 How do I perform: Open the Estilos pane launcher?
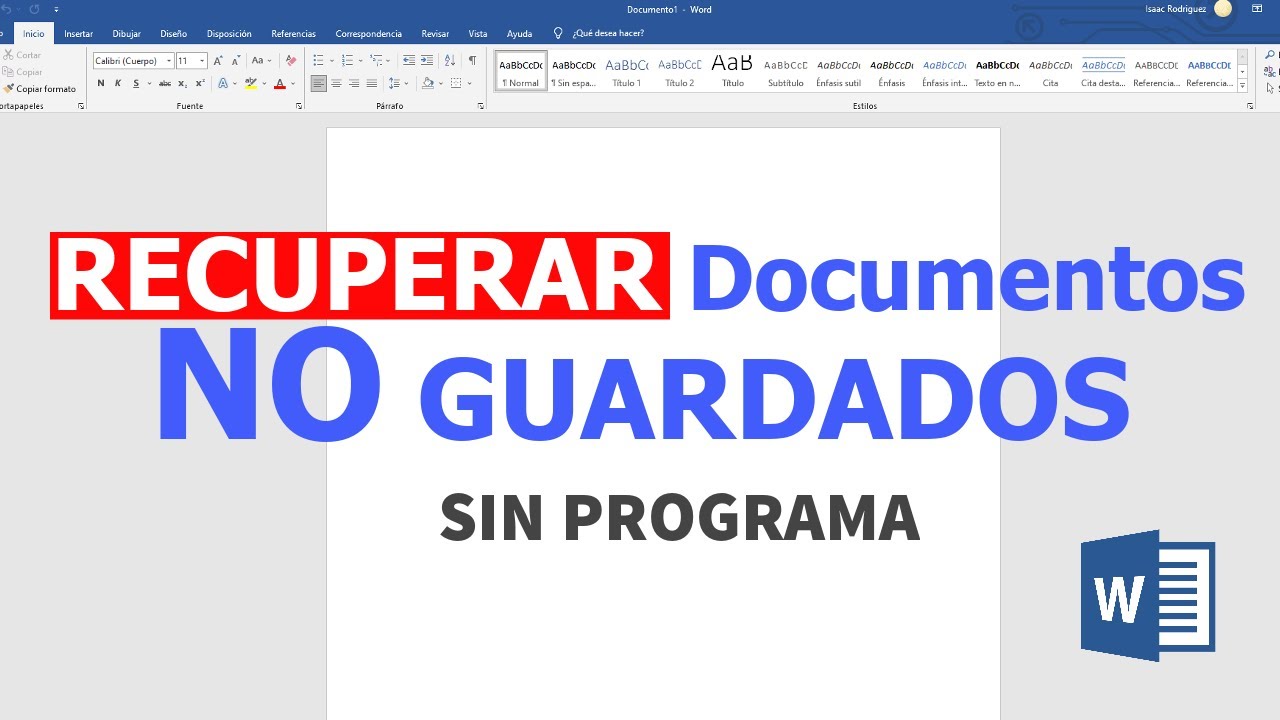point(1250,106)
